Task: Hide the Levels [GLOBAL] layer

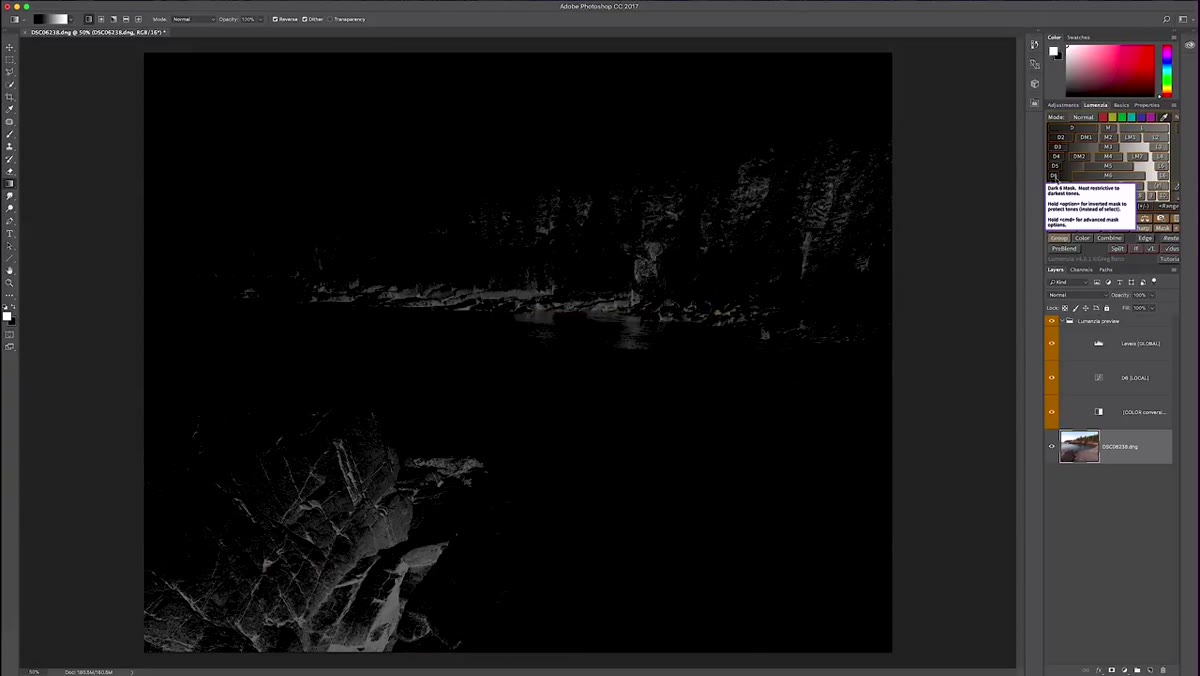Action: [x=1051, y=343]
